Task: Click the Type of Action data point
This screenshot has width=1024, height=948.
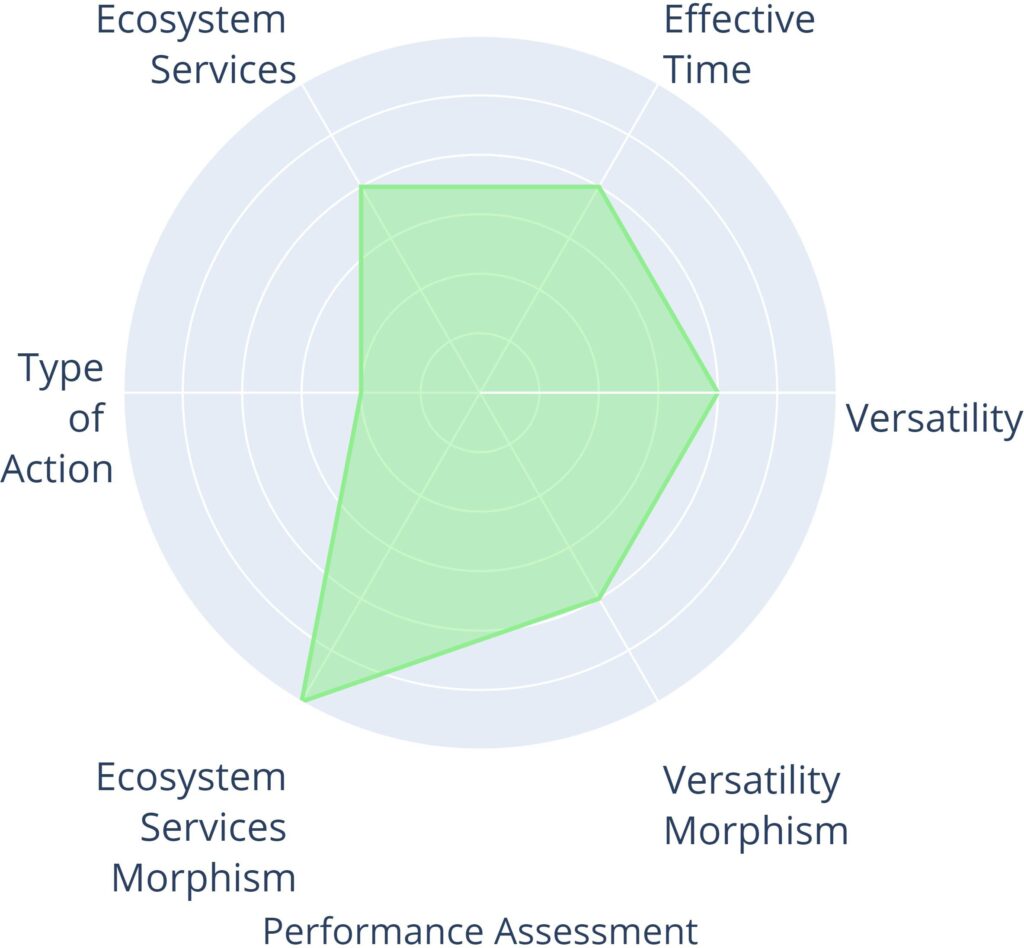Action: [x=361, y=392]
